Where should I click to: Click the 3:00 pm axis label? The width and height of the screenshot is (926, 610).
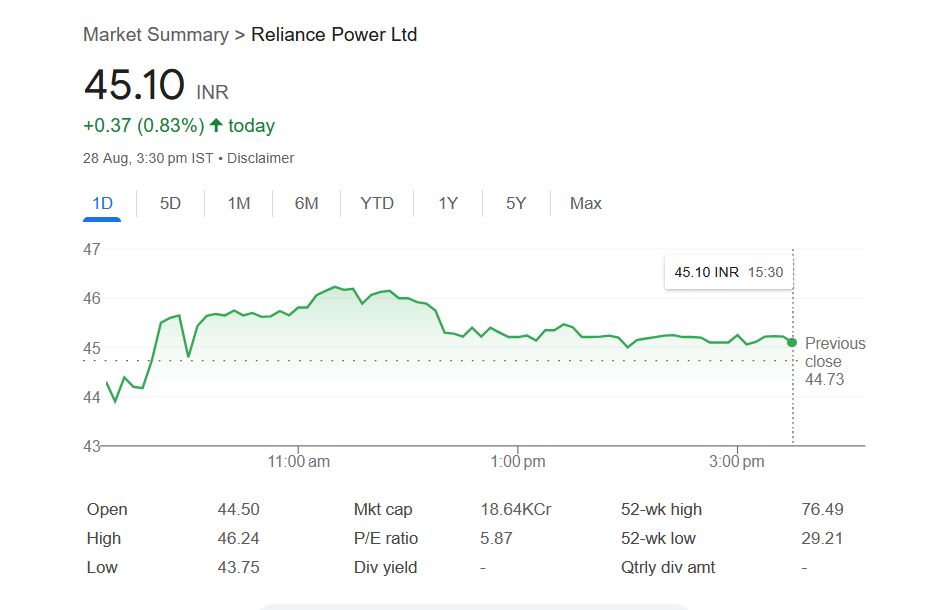coord(737,462)
